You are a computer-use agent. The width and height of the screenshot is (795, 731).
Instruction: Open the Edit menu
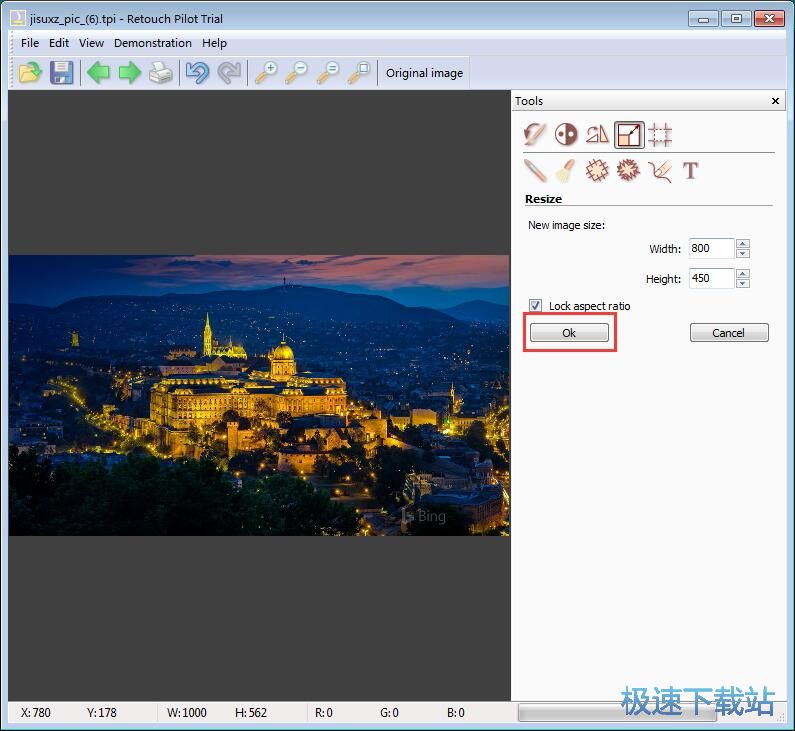pyautogui.click(x=59, y=43)
